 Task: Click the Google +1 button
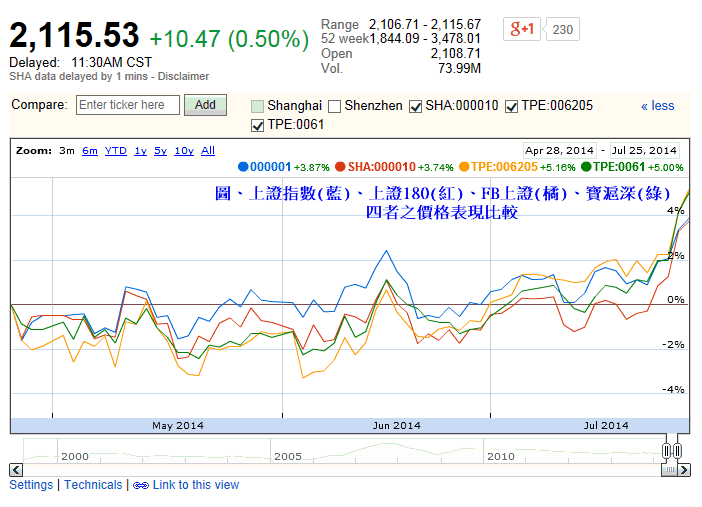(522, 29)
